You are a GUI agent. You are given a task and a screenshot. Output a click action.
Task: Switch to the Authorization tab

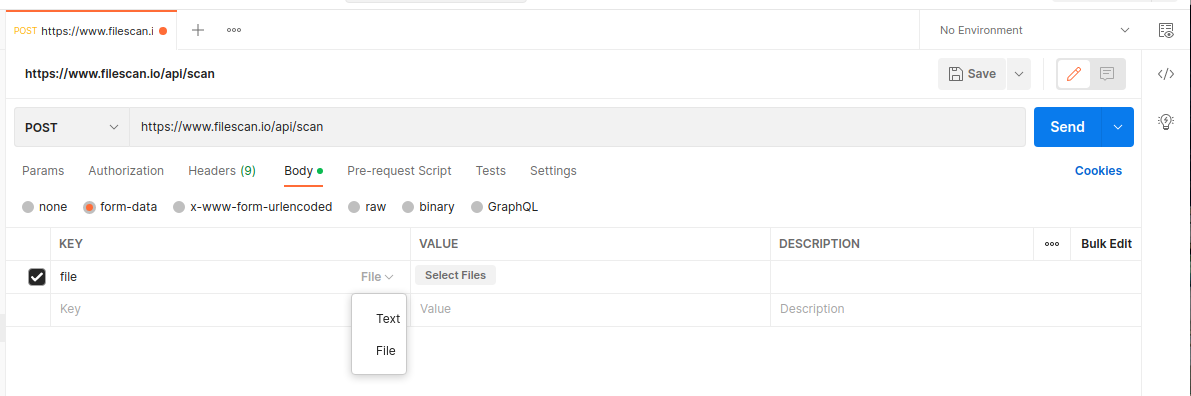point(126,171)
